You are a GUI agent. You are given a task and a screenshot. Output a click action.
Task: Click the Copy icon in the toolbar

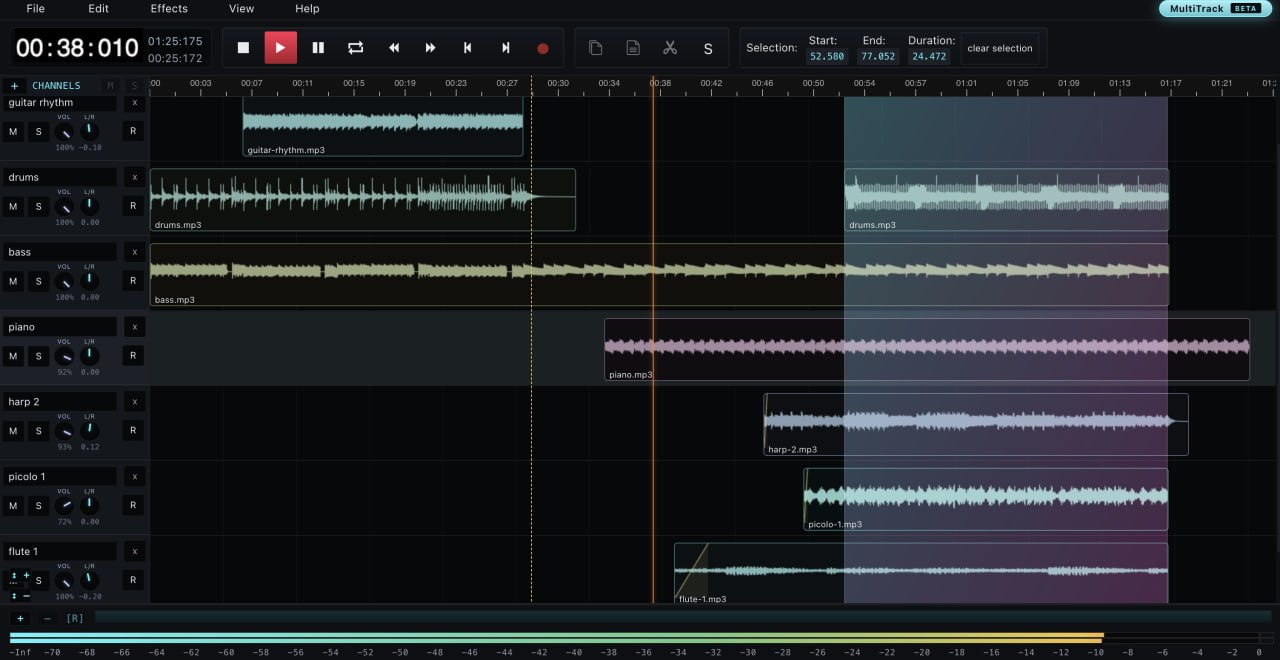(595, 47)
